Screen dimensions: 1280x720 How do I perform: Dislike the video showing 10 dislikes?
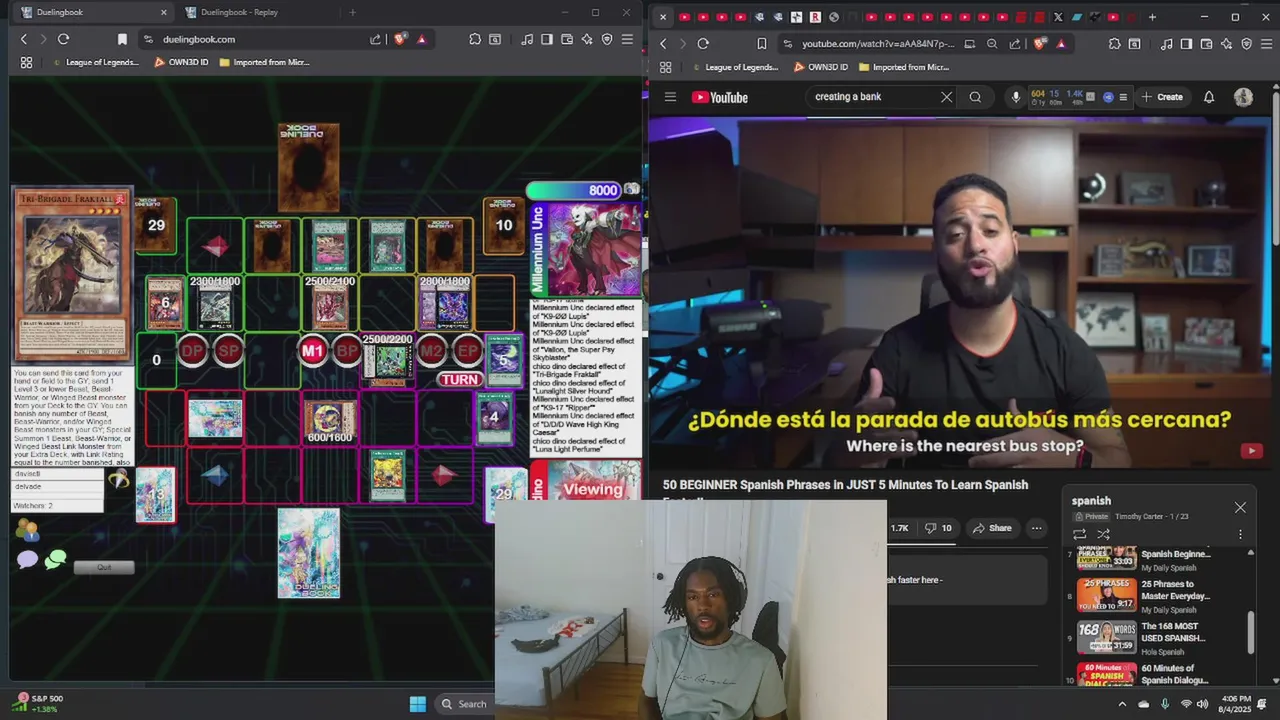click(937, 528)
